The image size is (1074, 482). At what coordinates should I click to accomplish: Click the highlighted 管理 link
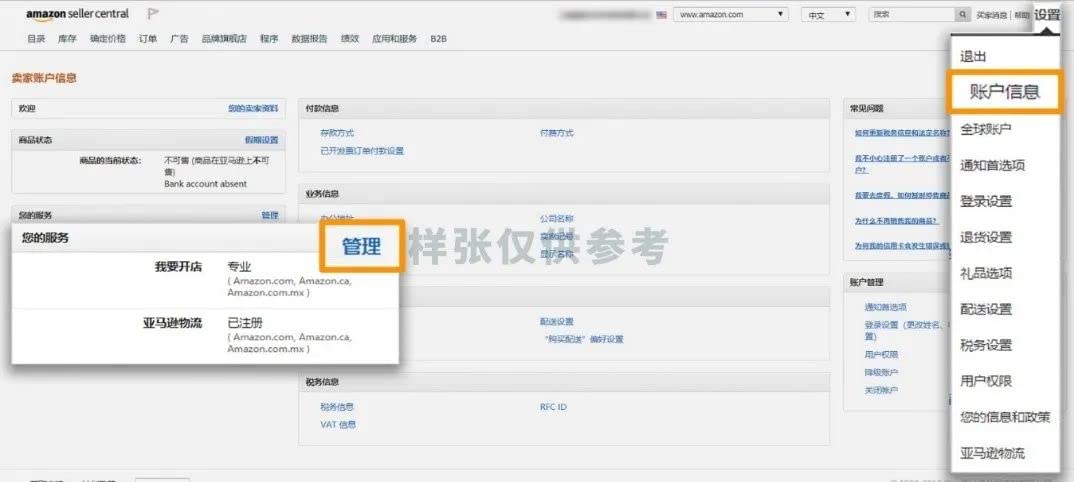pyautogui.click(x=361, y=246)
